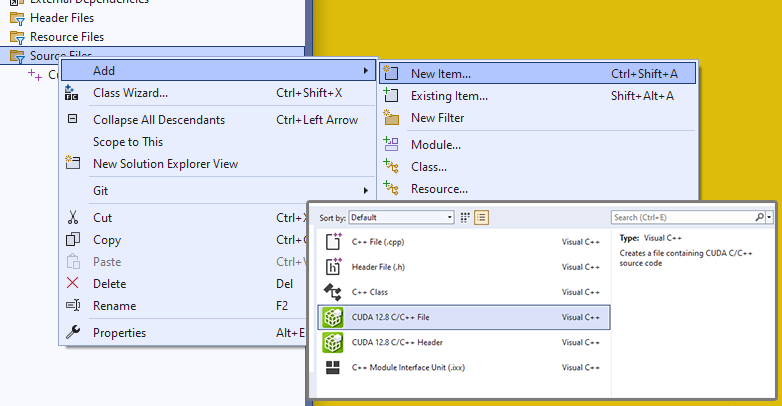The image size is (782, 406).
Task: Pick the Header File (.h) template icon
Action: coord(333,267)
